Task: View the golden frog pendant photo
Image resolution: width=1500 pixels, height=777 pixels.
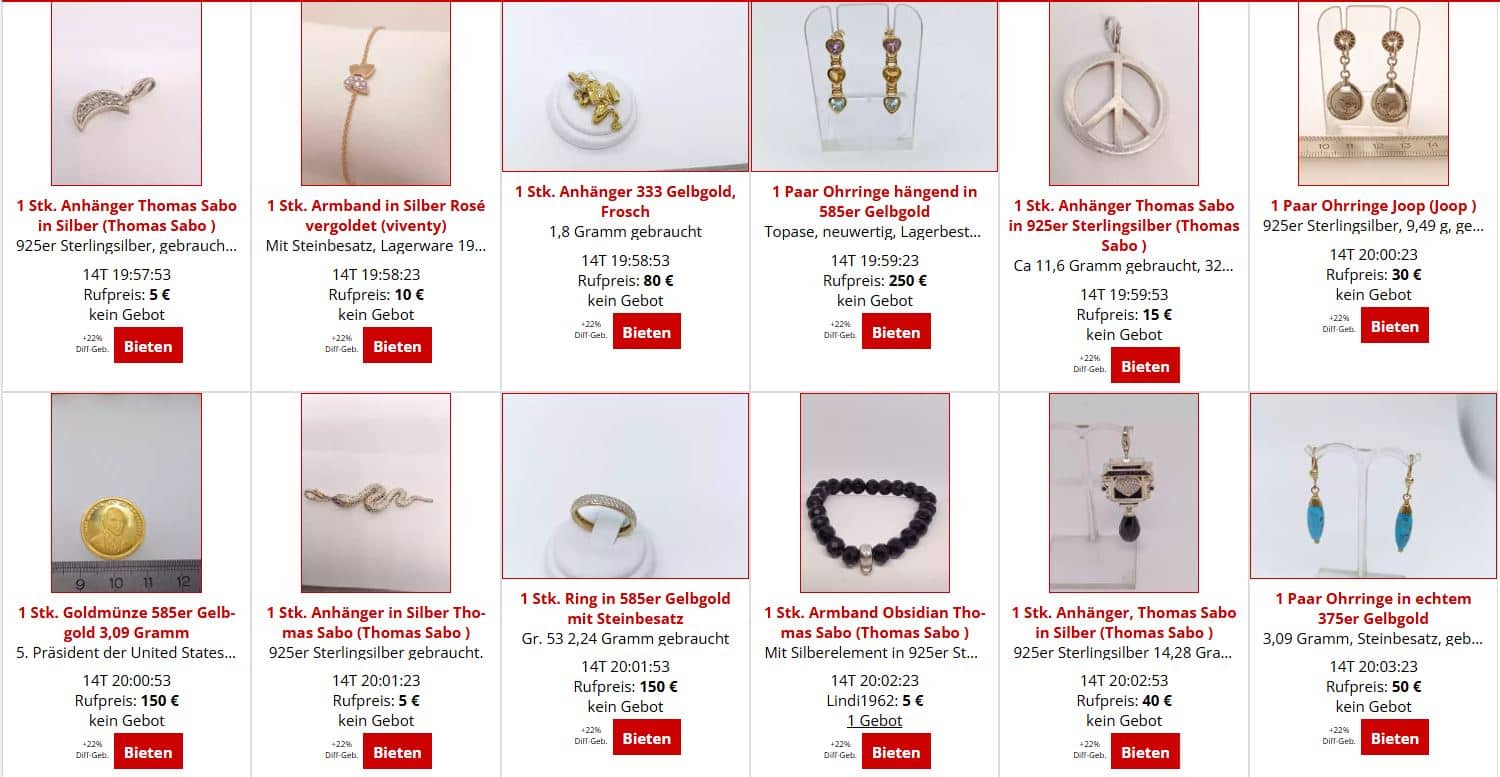Action: [x=625, y=86]
